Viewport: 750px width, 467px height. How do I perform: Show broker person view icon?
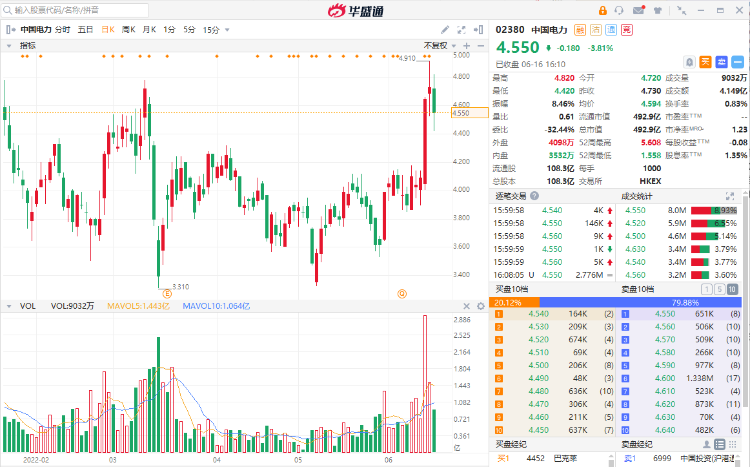click(706, 445)
